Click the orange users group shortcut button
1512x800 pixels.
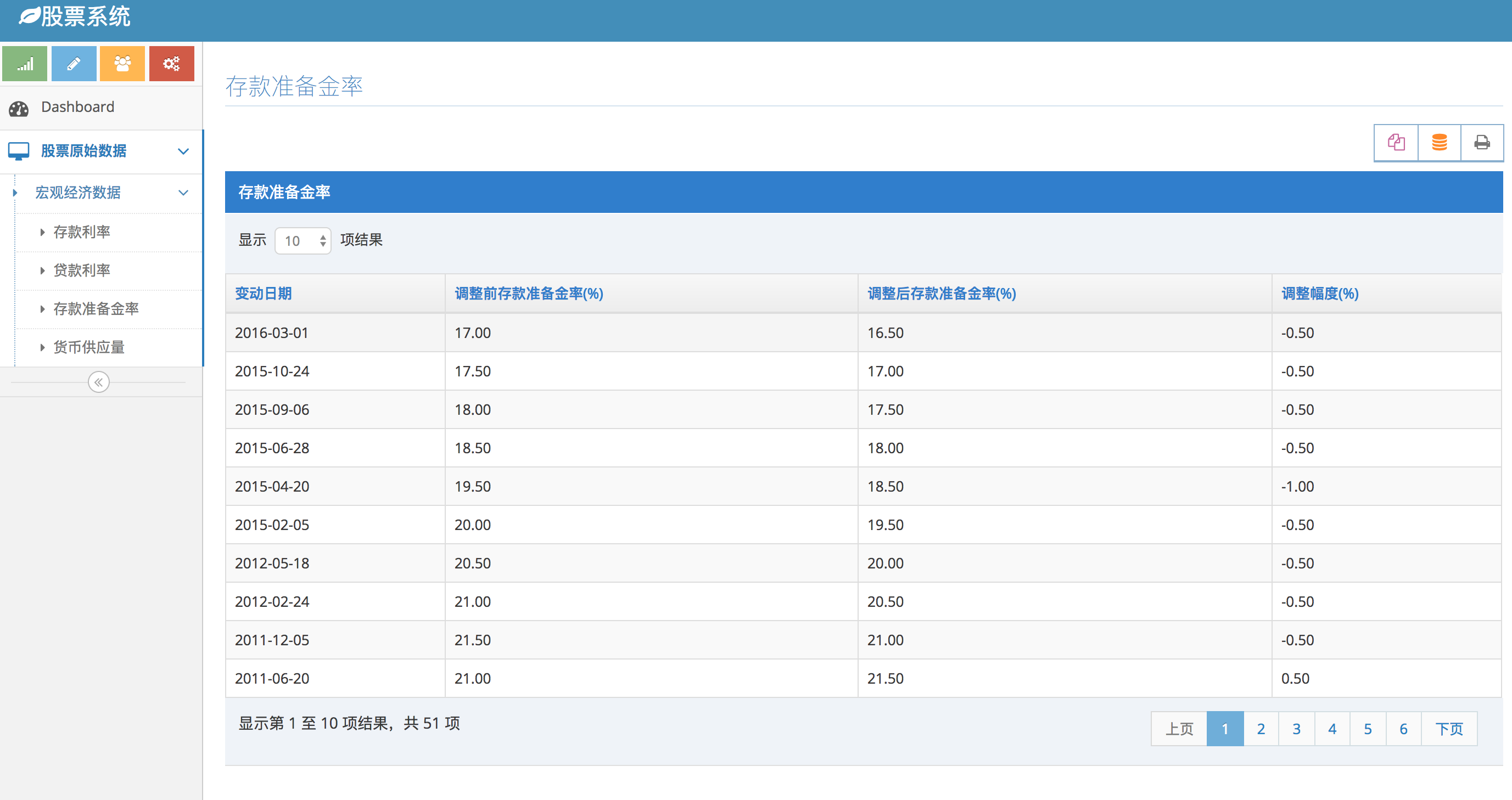(x=122, y=63)
